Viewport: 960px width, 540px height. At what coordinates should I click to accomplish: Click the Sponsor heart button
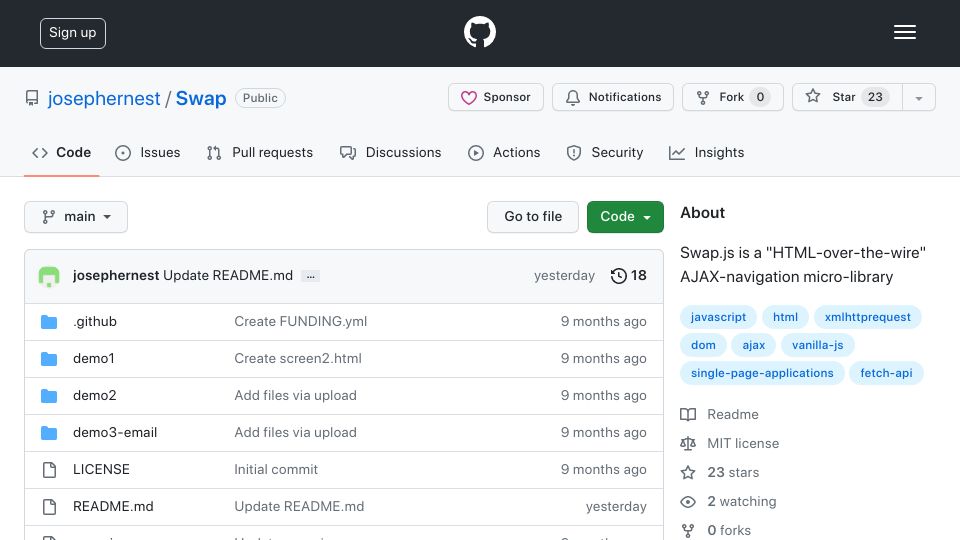pyautogui.click(x=496, y=97)
